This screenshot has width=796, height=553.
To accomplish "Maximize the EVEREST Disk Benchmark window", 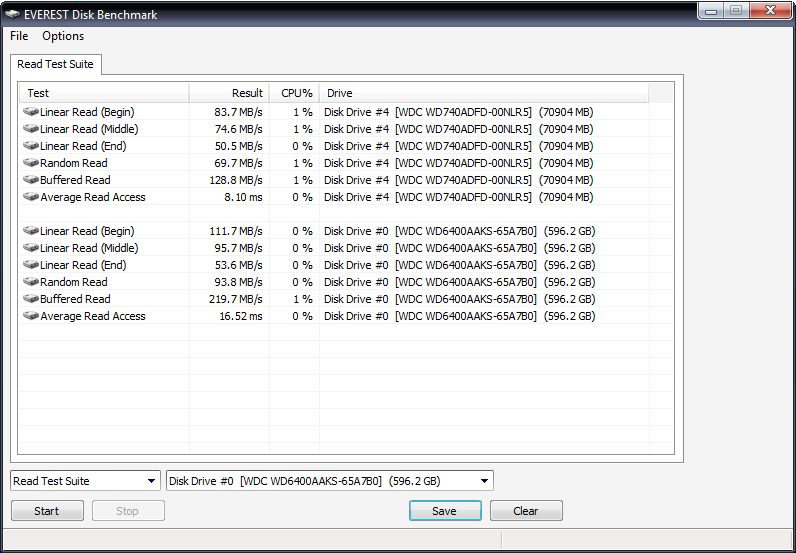I will tap(736, 11).
